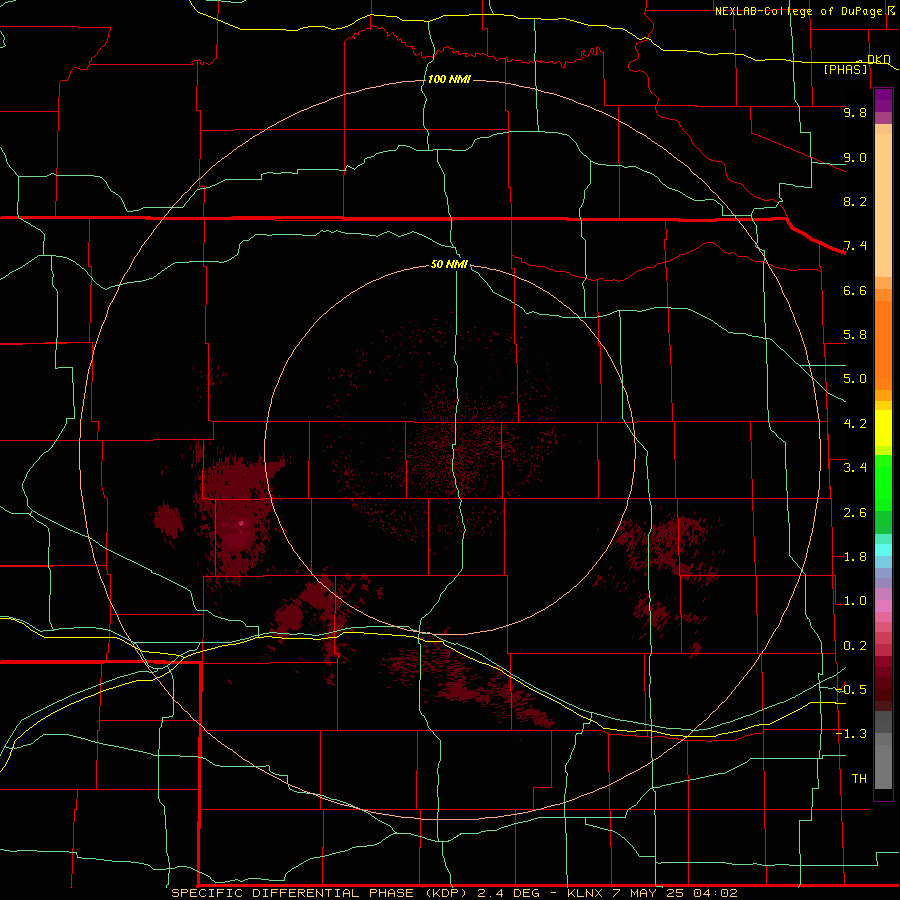Click the TH label on the color scale

click(x=859, y=779)
